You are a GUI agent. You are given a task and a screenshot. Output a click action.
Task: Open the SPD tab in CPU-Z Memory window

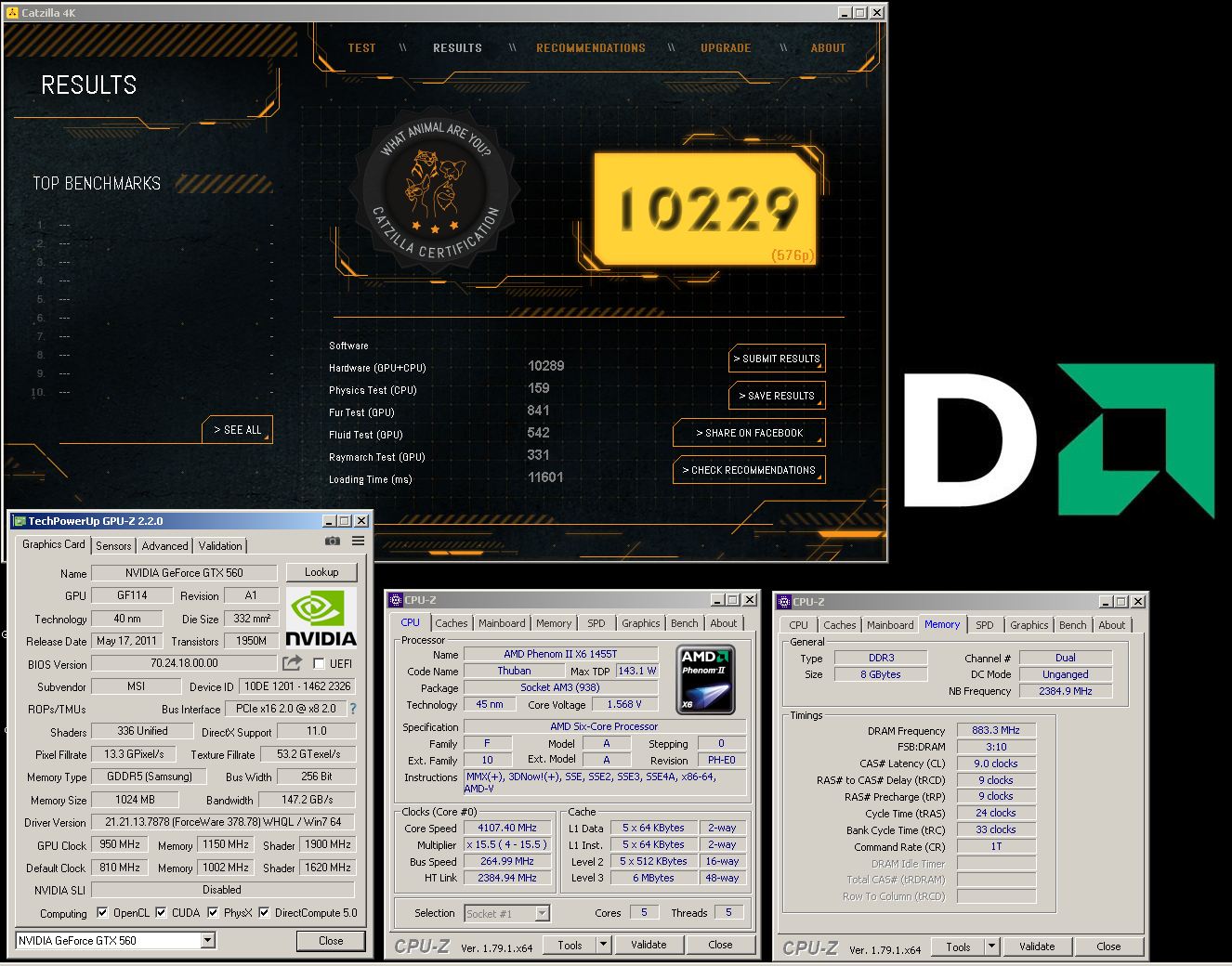point(985,625)
